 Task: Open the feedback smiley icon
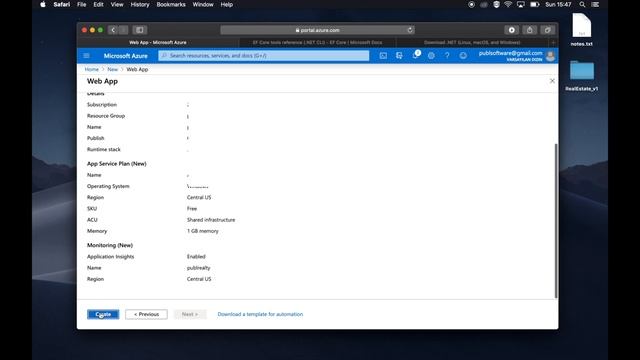point(463,56)
